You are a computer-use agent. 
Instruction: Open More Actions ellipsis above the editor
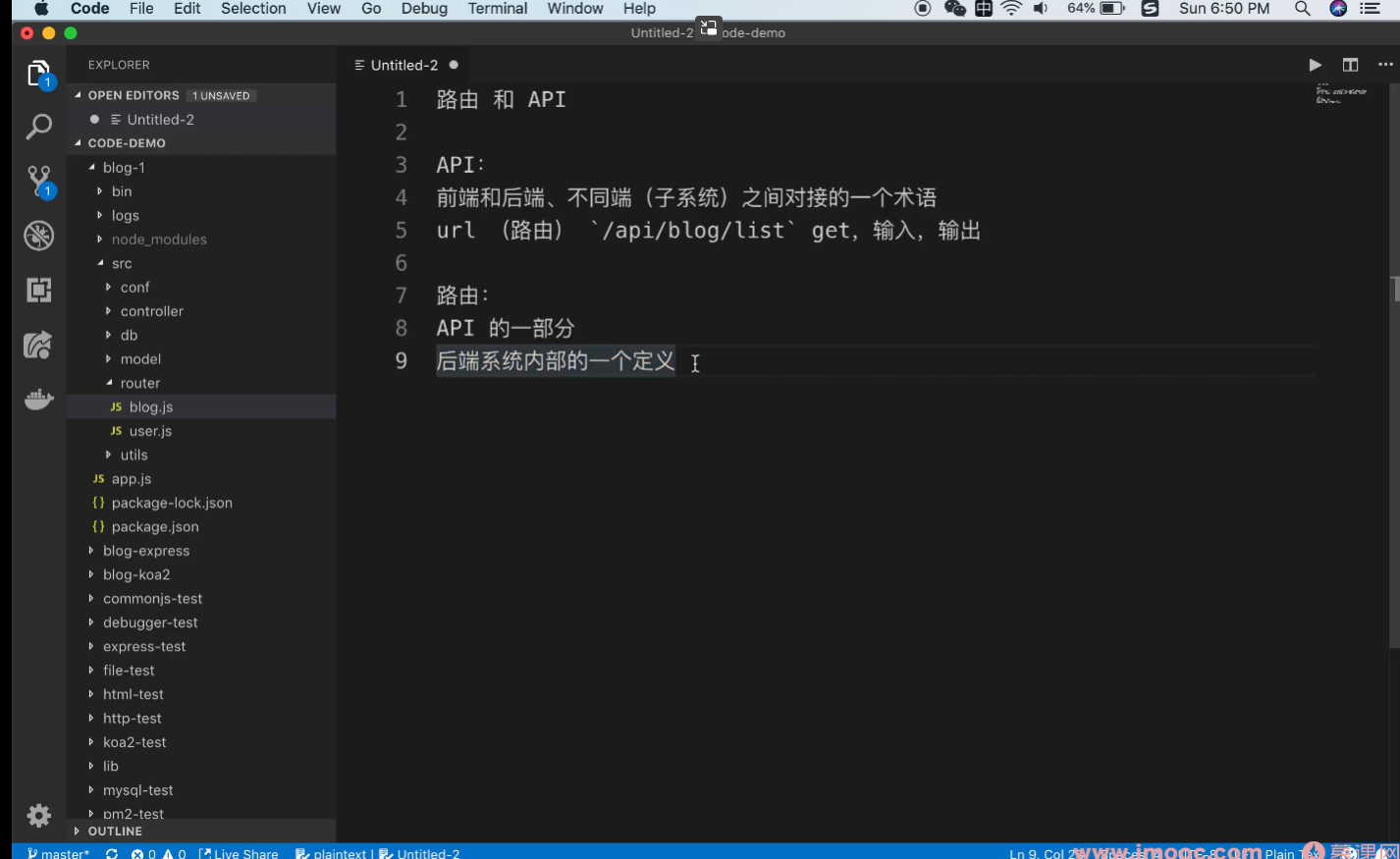(x=1383, y=65)
